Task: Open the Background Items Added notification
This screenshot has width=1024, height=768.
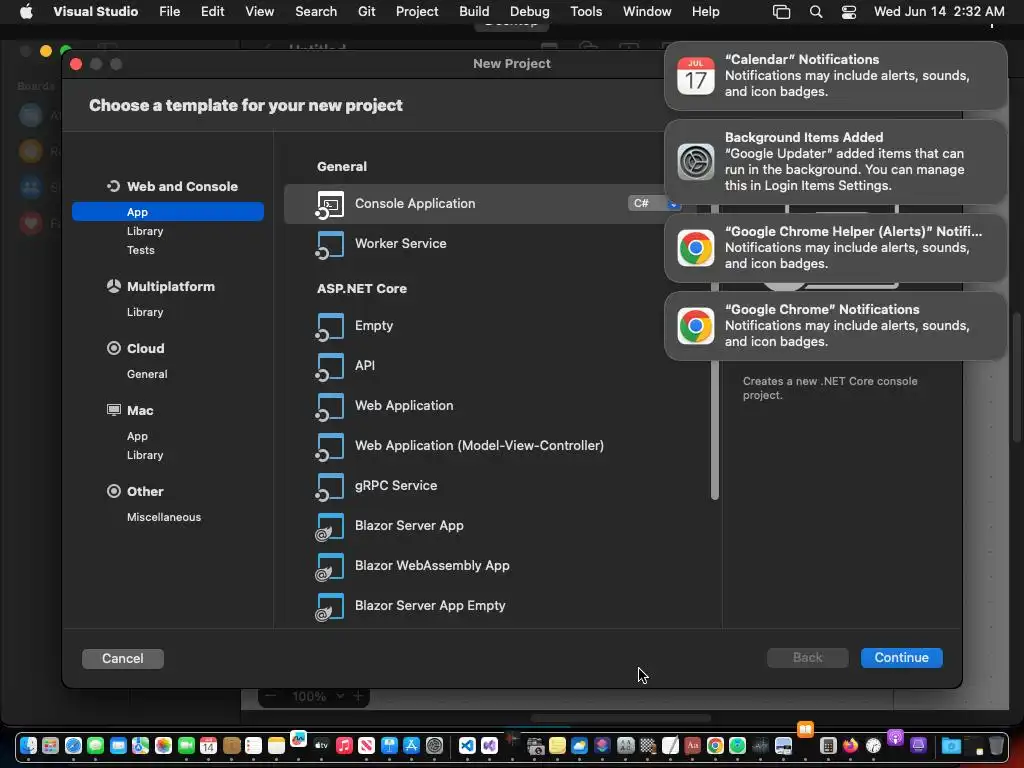Action: point(835,161)
